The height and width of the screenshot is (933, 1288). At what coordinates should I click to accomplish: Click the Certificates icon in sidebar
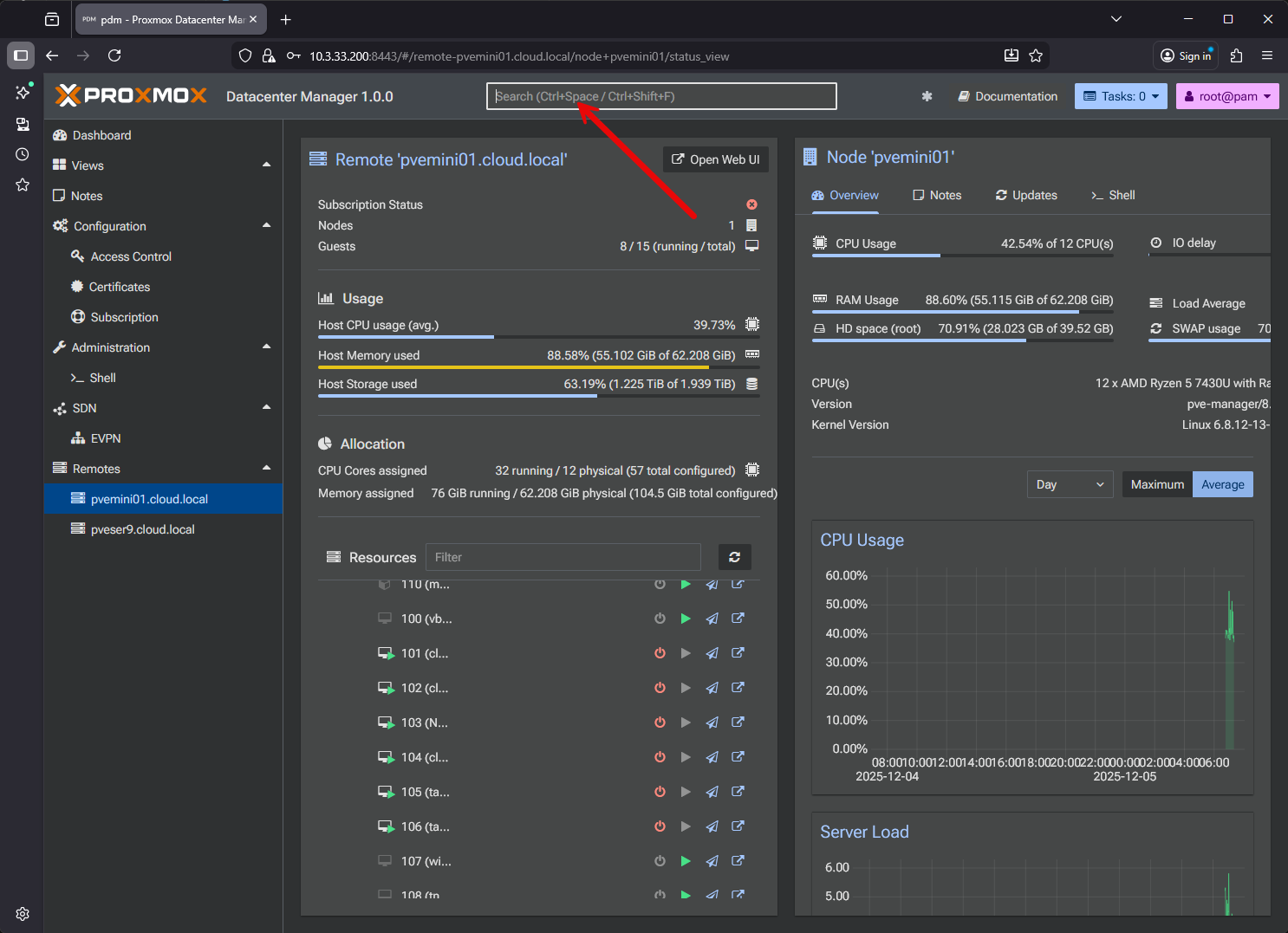coord(80,287)
